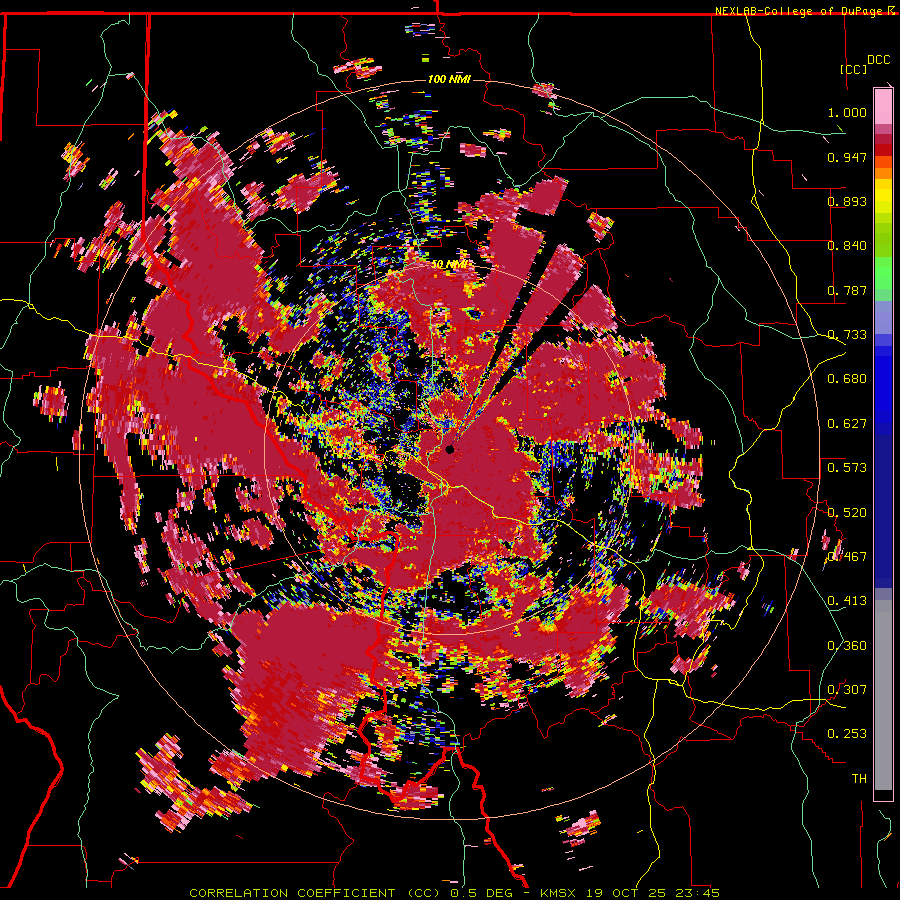The width and height of the screenshot is (900, 900).
Task: Click the 0.680 scale value
Action: (847, 379)
